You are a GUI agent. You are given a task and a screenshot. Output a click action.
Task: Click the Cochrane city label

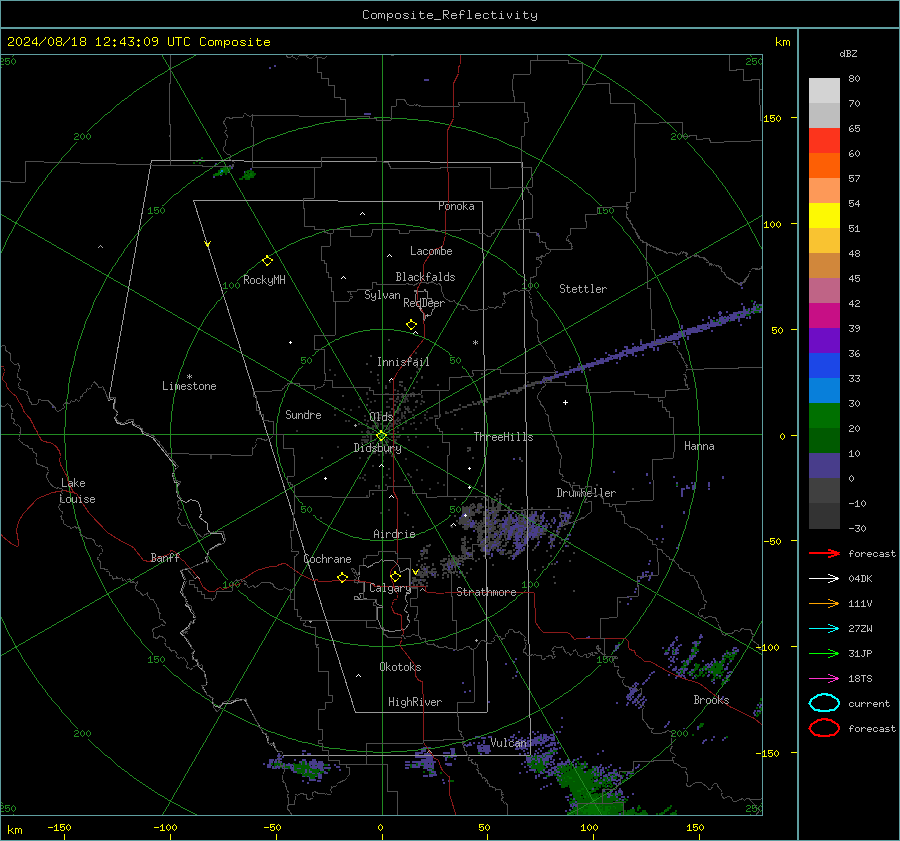point(327,559)
